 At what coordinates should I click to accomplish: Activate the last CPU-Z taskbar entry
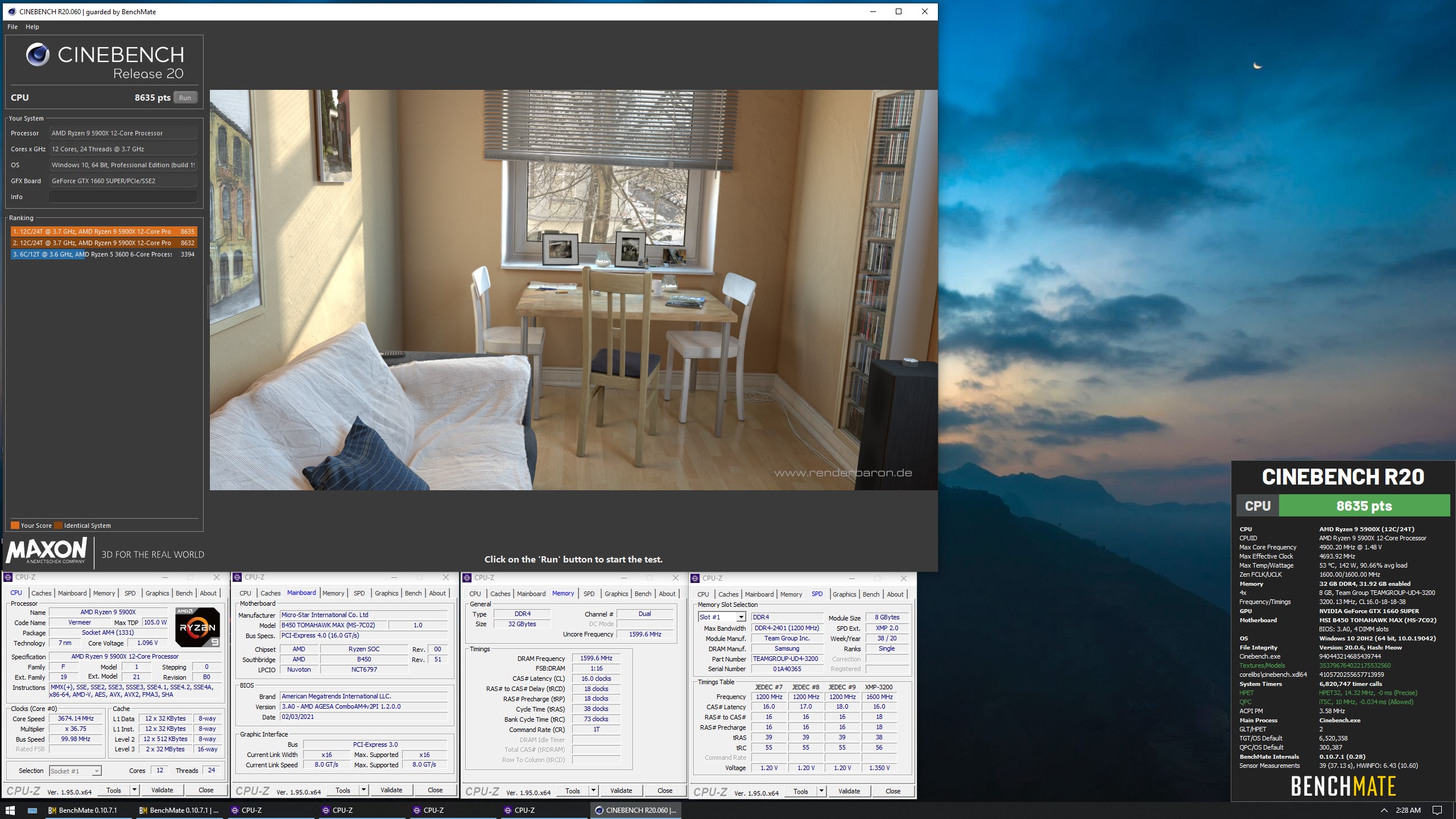(x=545, y=810)
